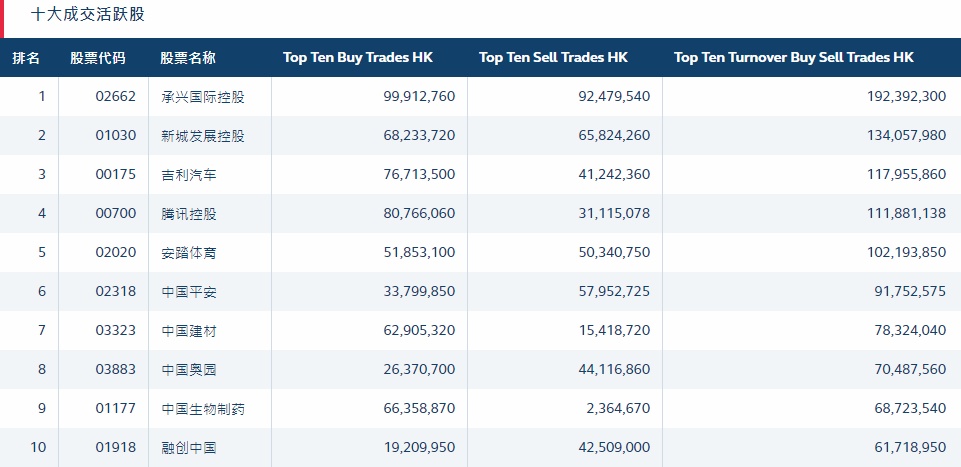The image size is (961, 467).
Task: Click stock code 03323
Action: click(x=115, y=331)
